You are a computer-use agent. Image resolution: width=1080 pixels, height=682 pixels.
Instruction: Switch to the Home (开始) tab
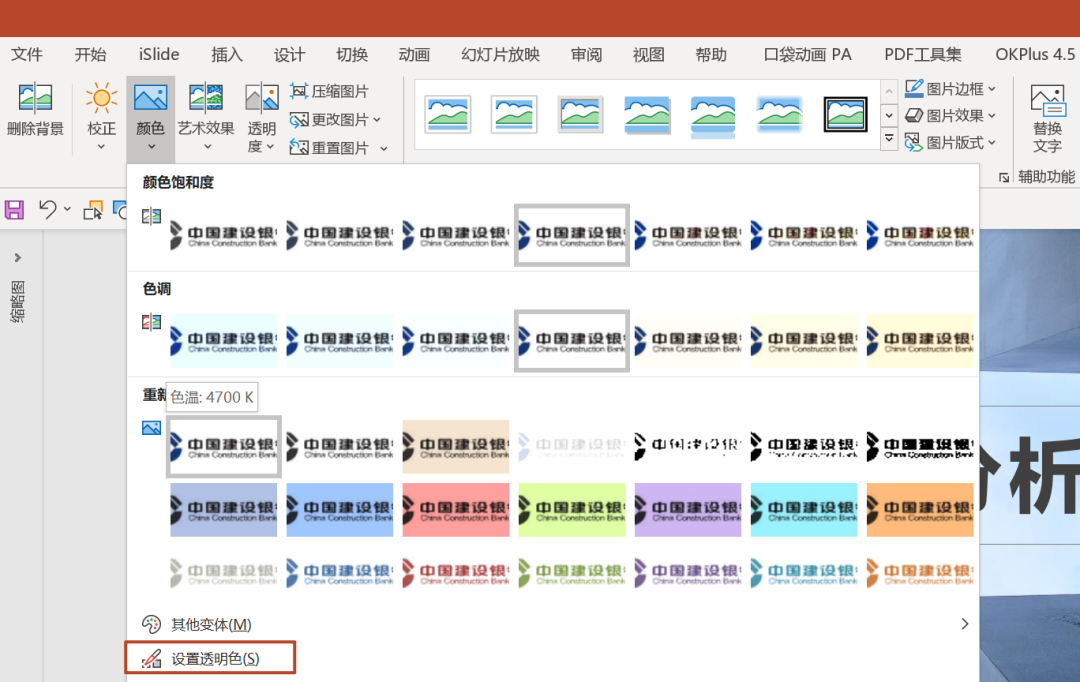tap(90, 54)
